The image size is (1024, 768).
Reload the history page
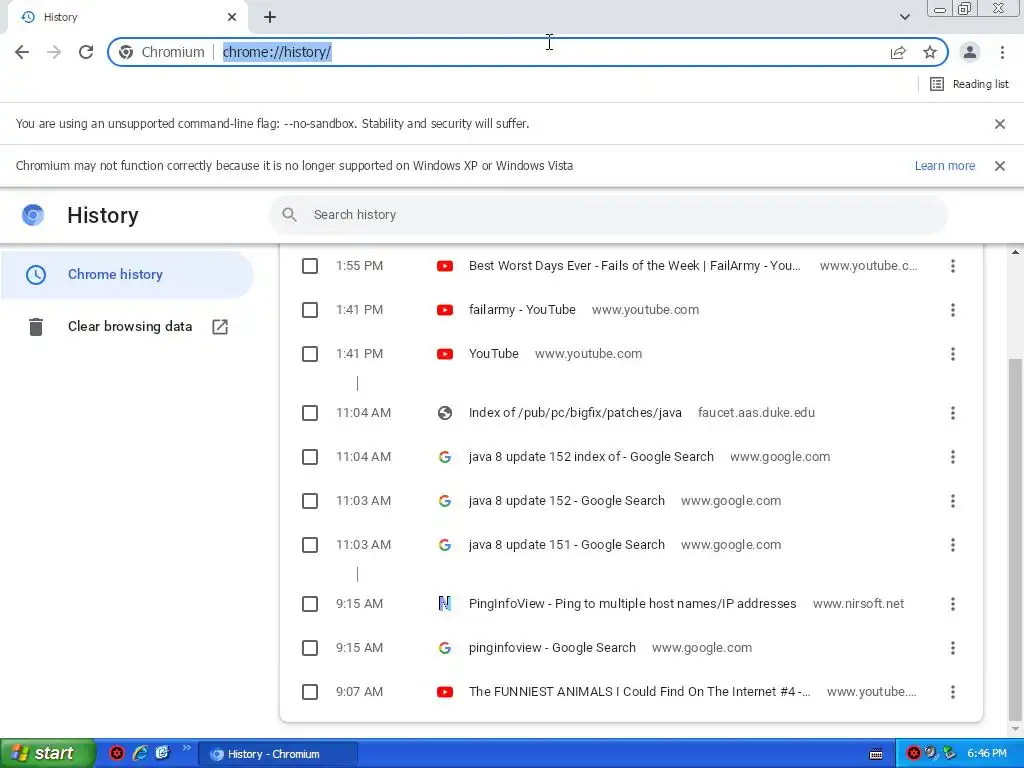(x=86, y=52)
